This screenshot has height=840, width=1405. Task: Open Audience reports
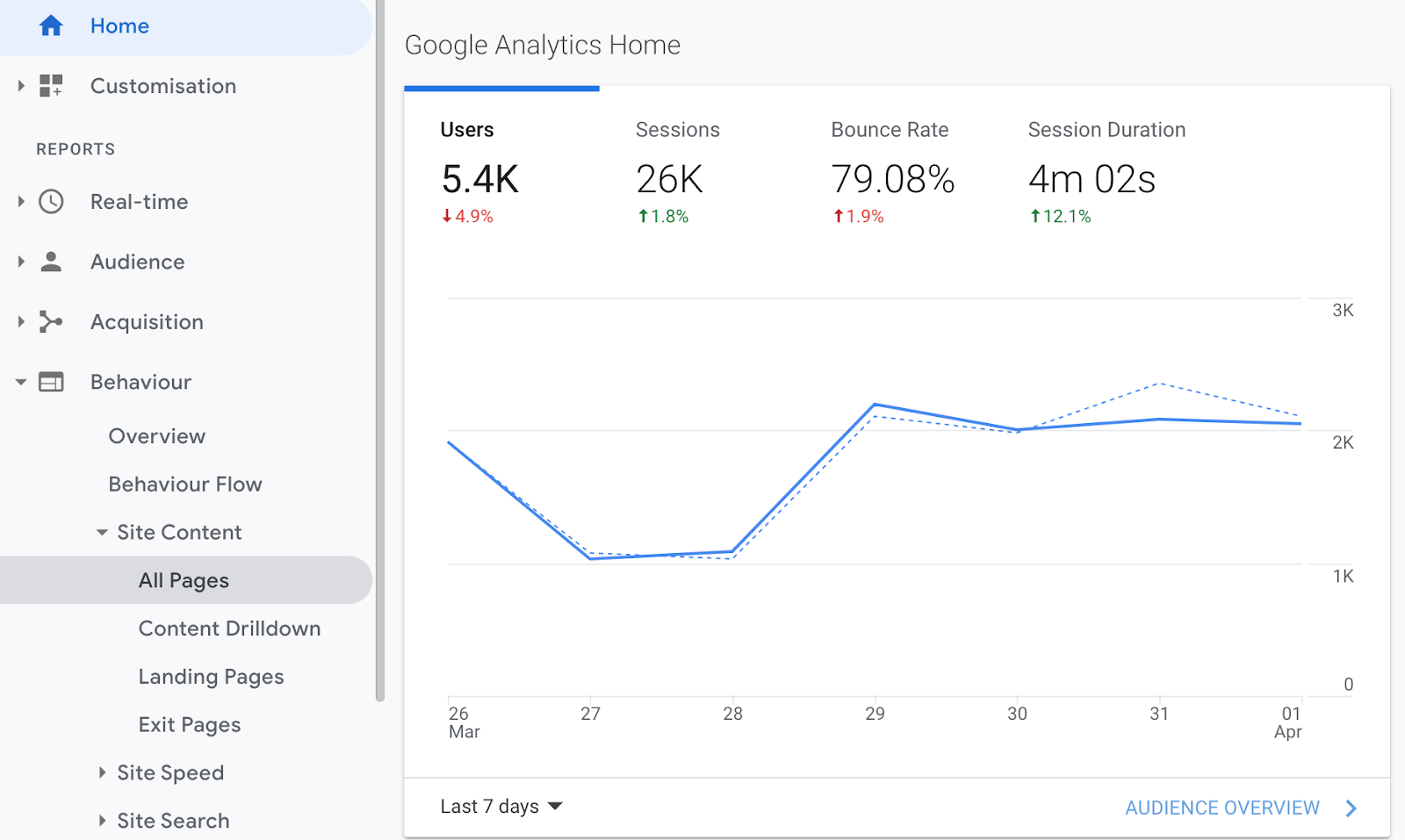tap(138, 262)
